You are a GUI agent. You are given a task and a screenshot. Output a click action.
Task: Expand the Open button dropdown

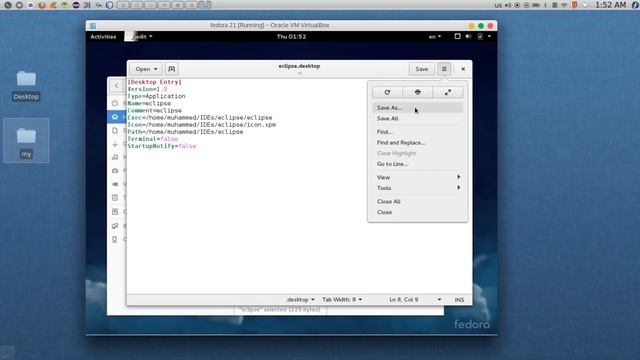[146, 69]
